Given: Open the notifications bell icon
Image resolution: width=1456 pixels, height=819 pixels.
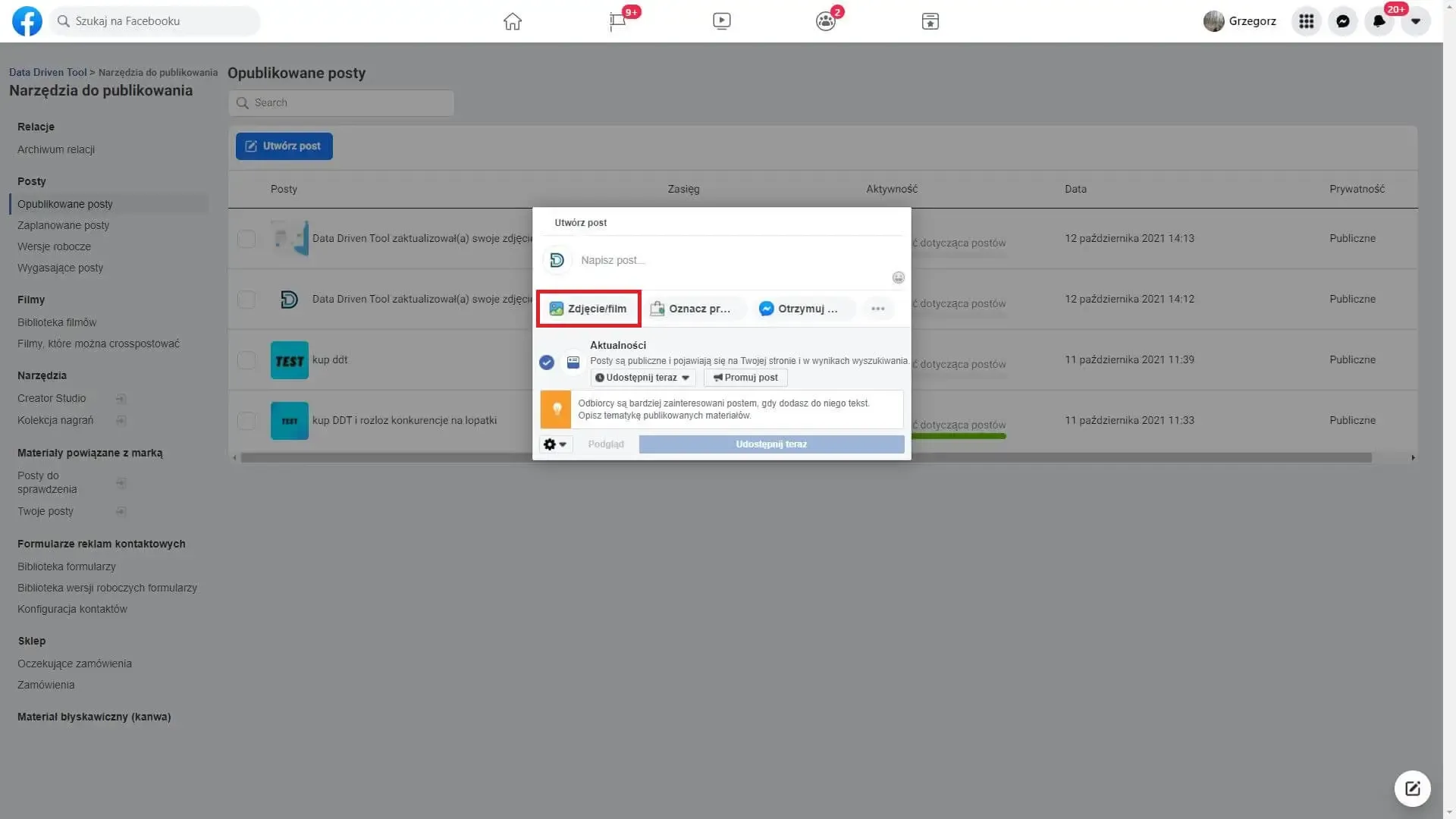Looking at the screenshot, I should (x=1379, y=21).
